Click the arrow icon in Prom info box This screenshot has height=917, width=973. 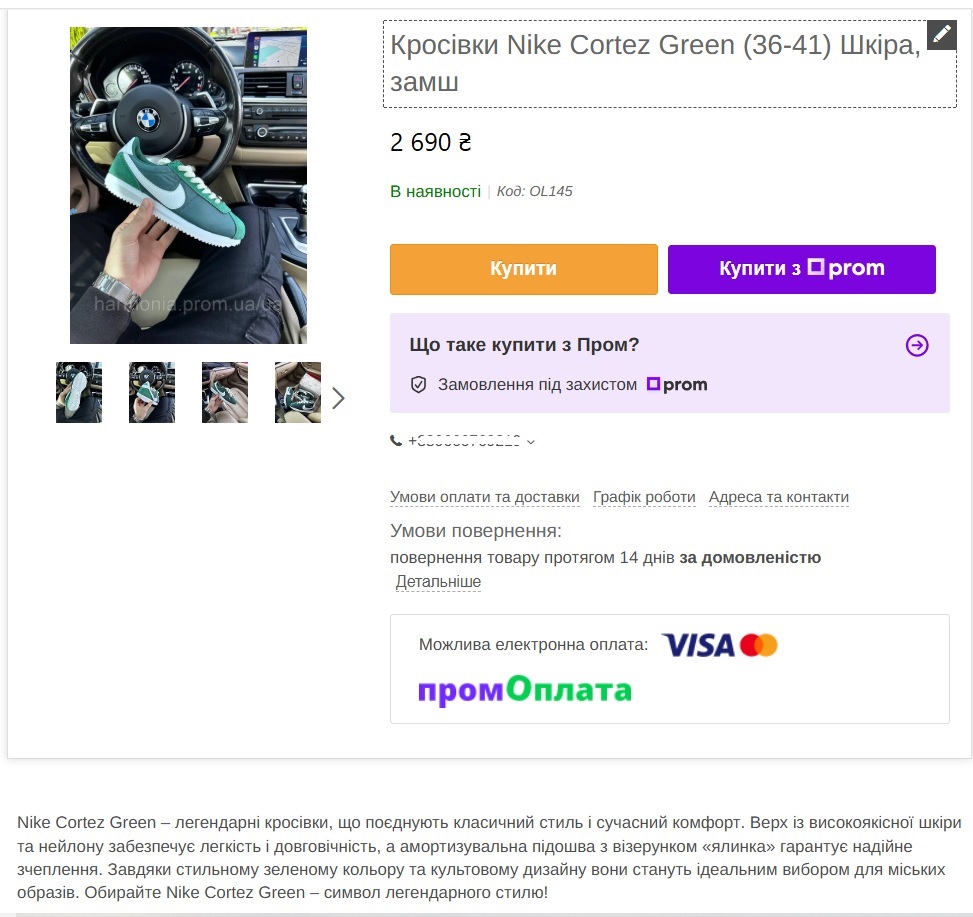(x=917, y=345)
